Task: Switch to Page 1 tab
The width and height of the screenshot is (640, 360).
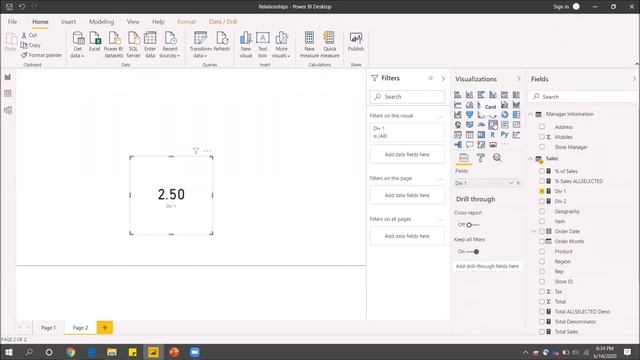Action: 48,328
